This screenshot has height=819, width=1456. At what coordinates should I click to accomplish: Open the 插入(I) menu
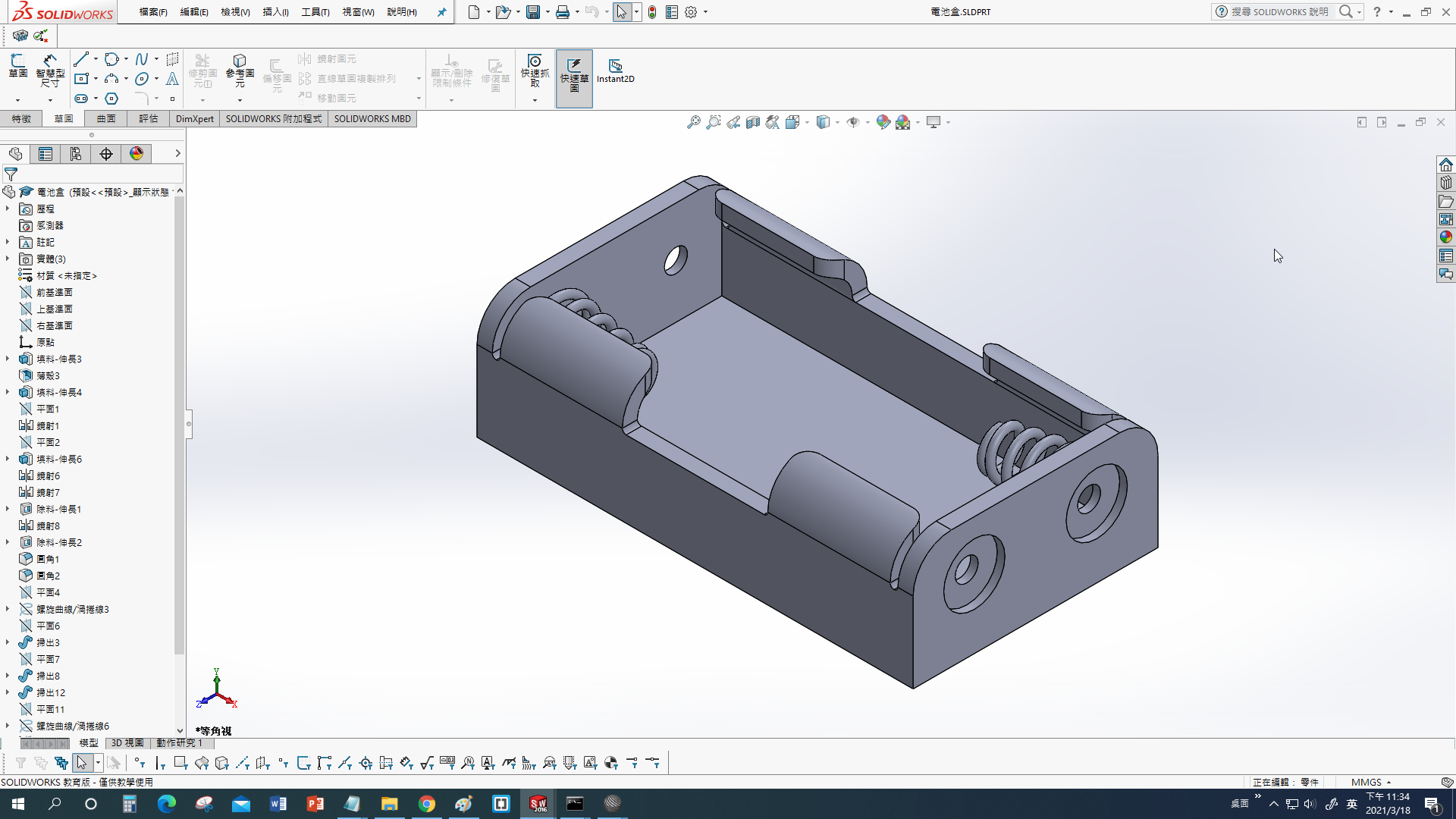click(x=275, y=12)
